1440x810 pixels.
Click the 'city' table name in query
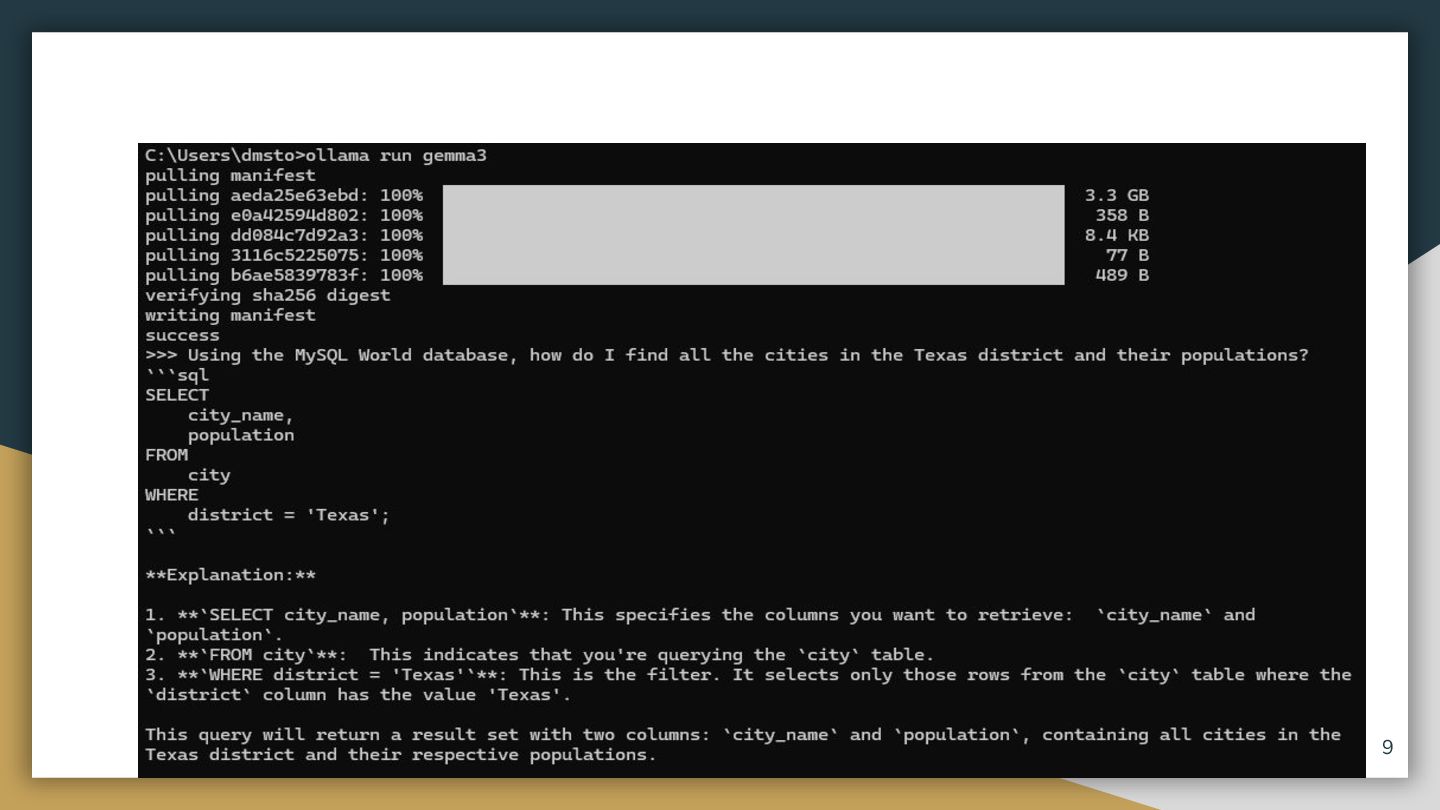click(x=209, y=476)
